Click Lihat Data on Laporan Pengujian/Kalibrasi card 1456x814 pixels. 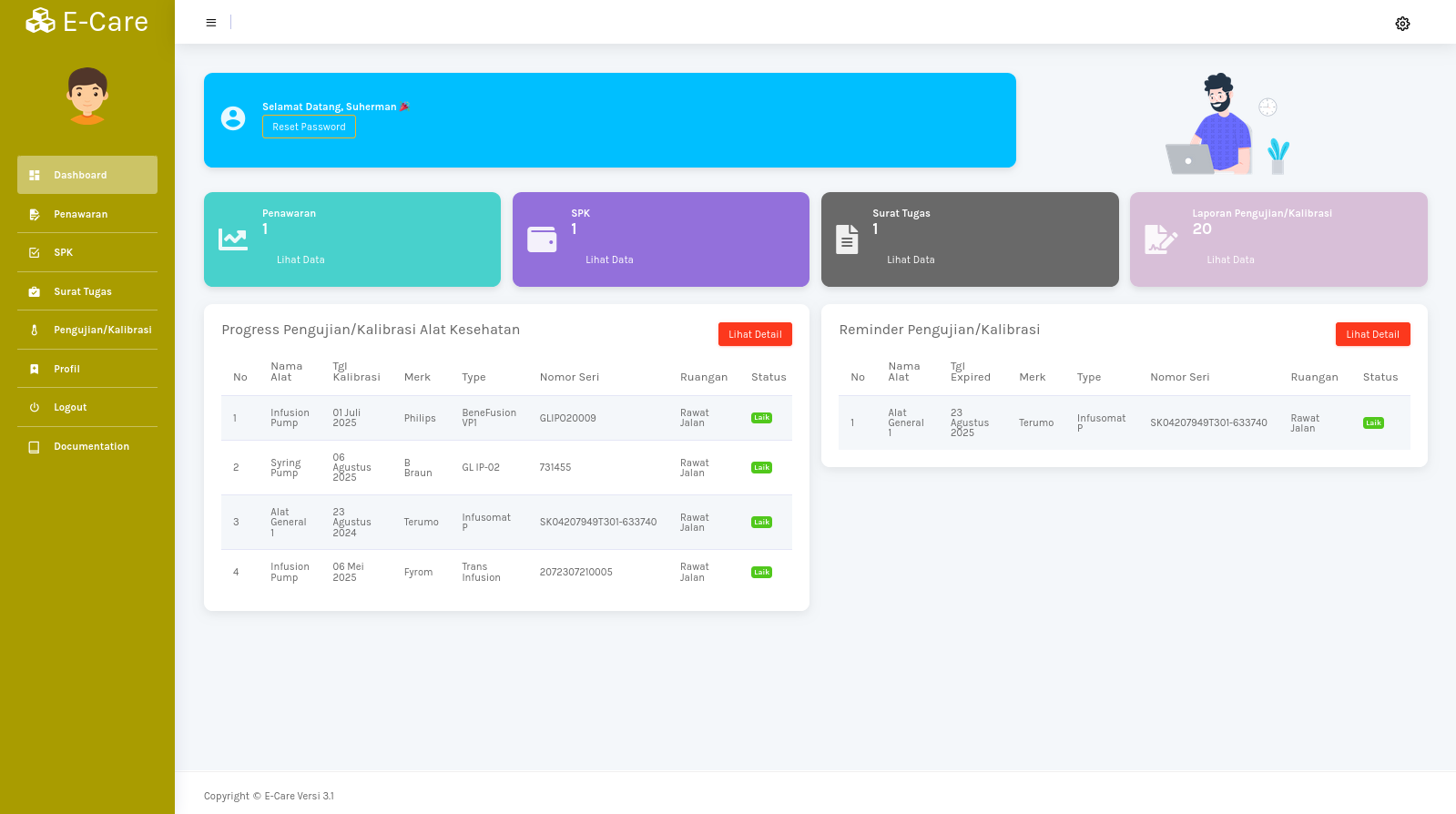tap(1230, 260)
